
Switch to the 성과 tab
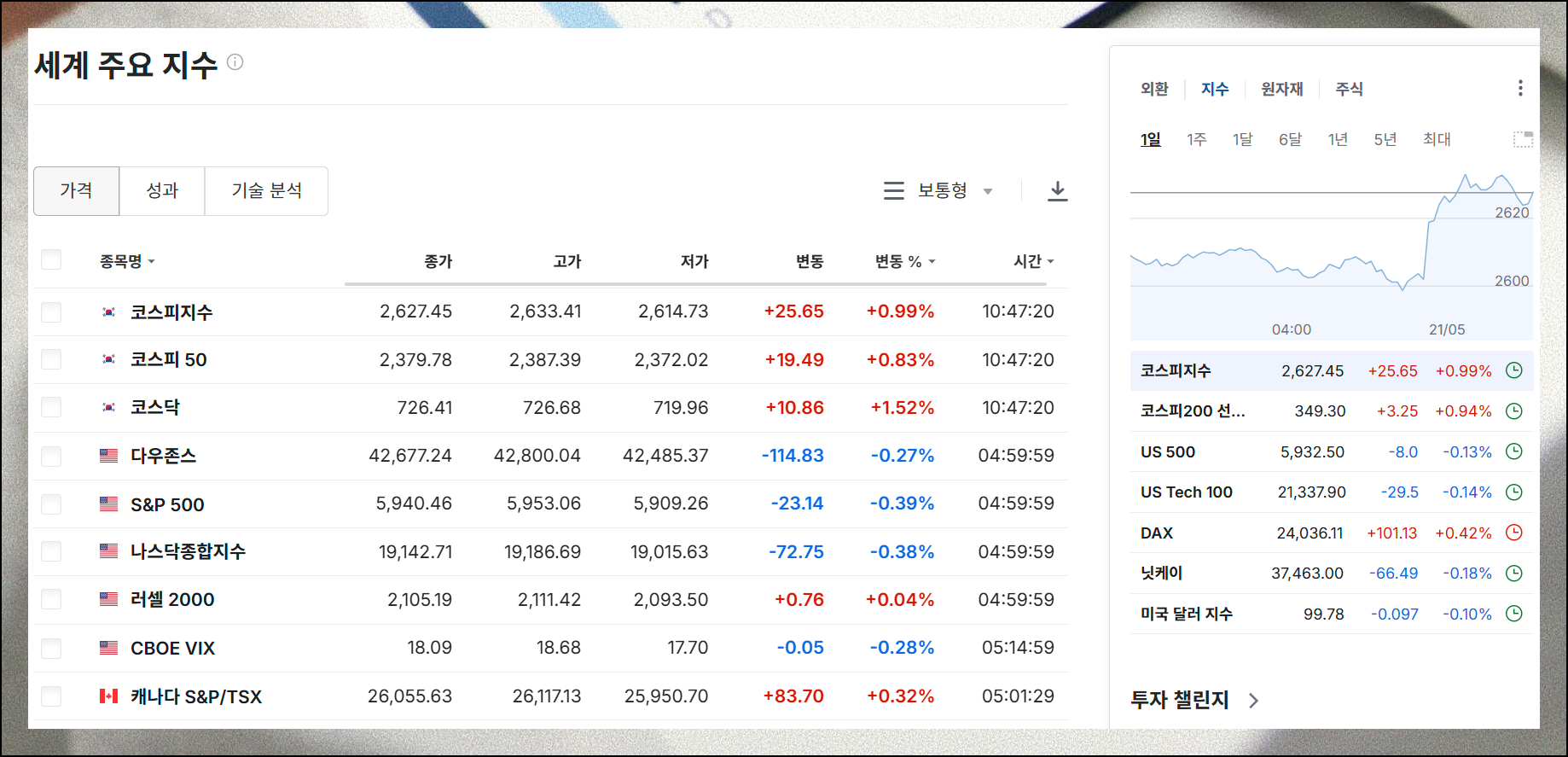point(162,190)
